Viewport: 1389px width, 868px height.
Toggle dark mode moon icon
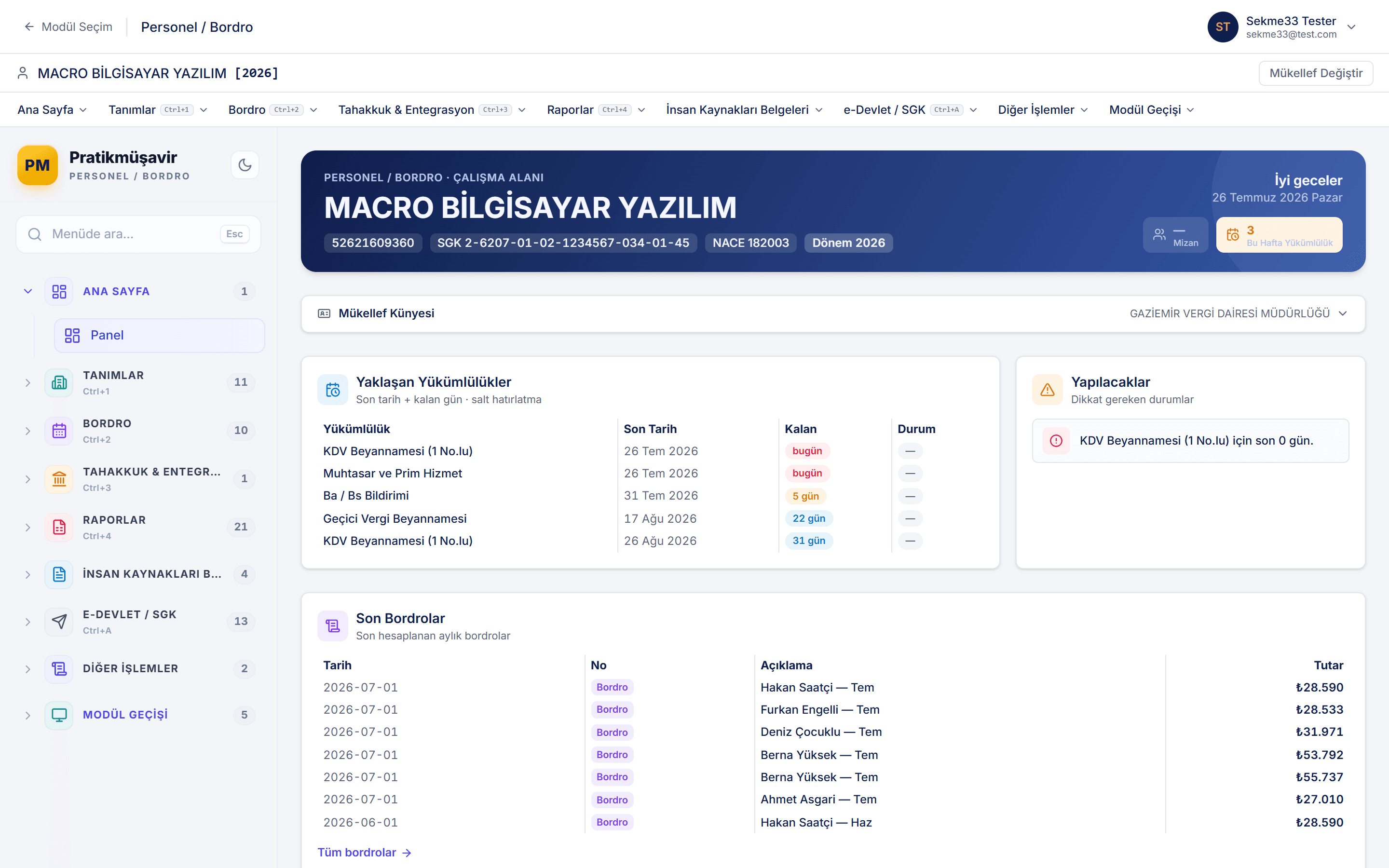(245, 165)
